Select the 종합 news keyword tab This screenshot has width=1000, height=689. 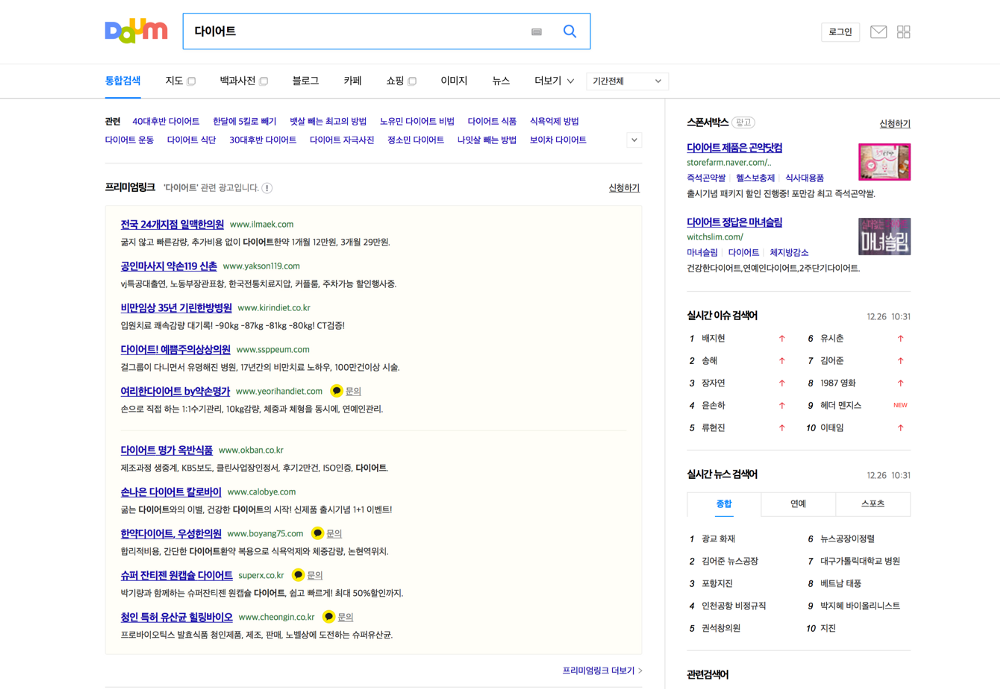pos(724,504)
